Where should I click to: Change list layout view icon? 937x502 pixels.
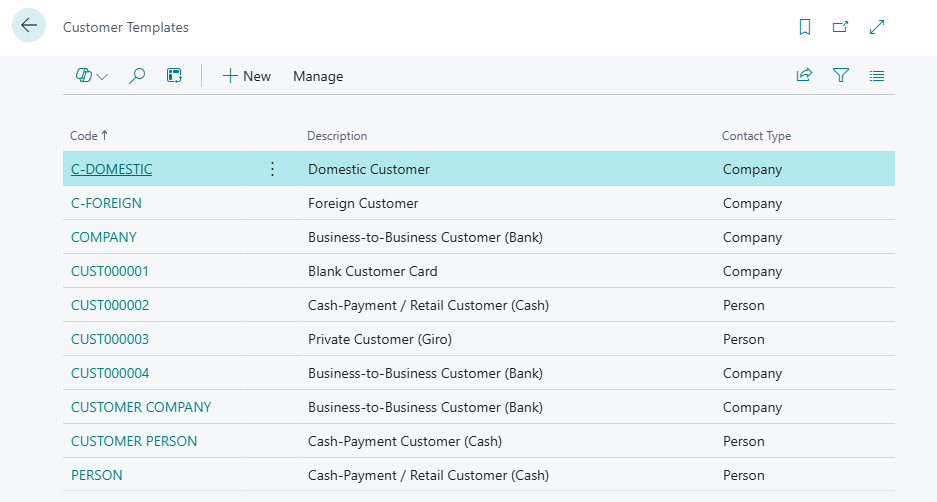coord(877,76)
